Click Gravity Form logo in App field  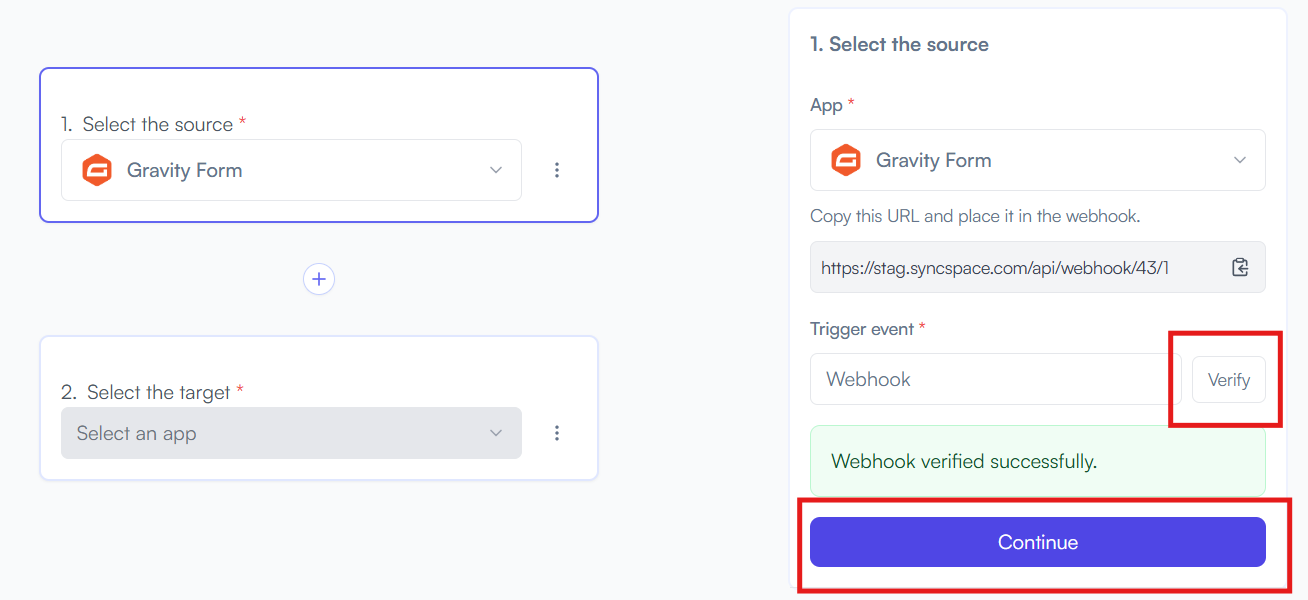(x=846, y=160)
